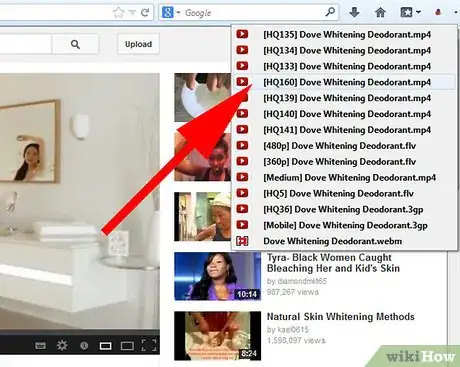460x367 pixels.
Task: Enter full screen with the player icon
Action: [x=149, y=346]
